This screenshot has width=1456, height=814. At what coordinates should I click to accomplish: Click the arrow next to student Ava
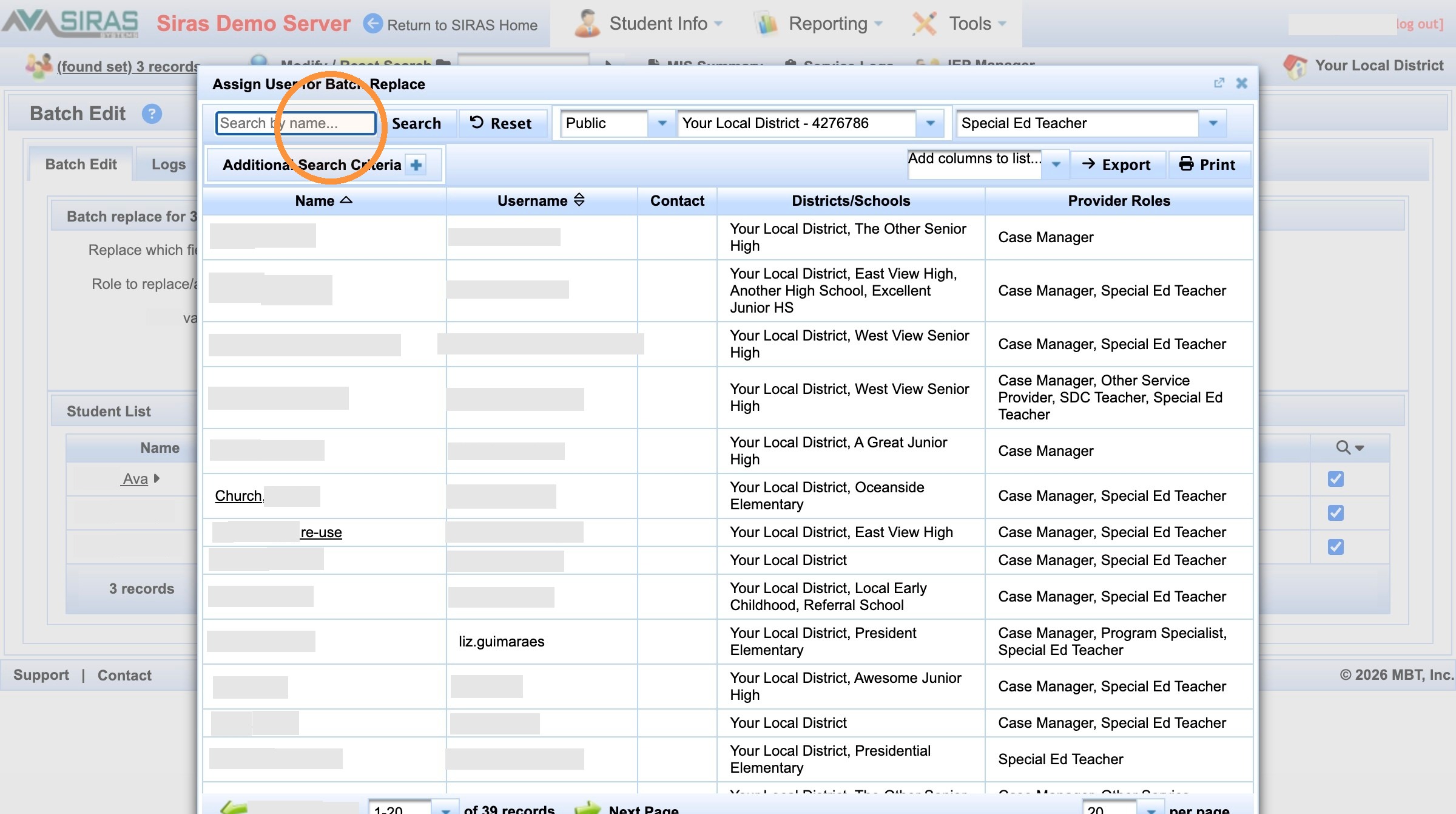(157, 478)
